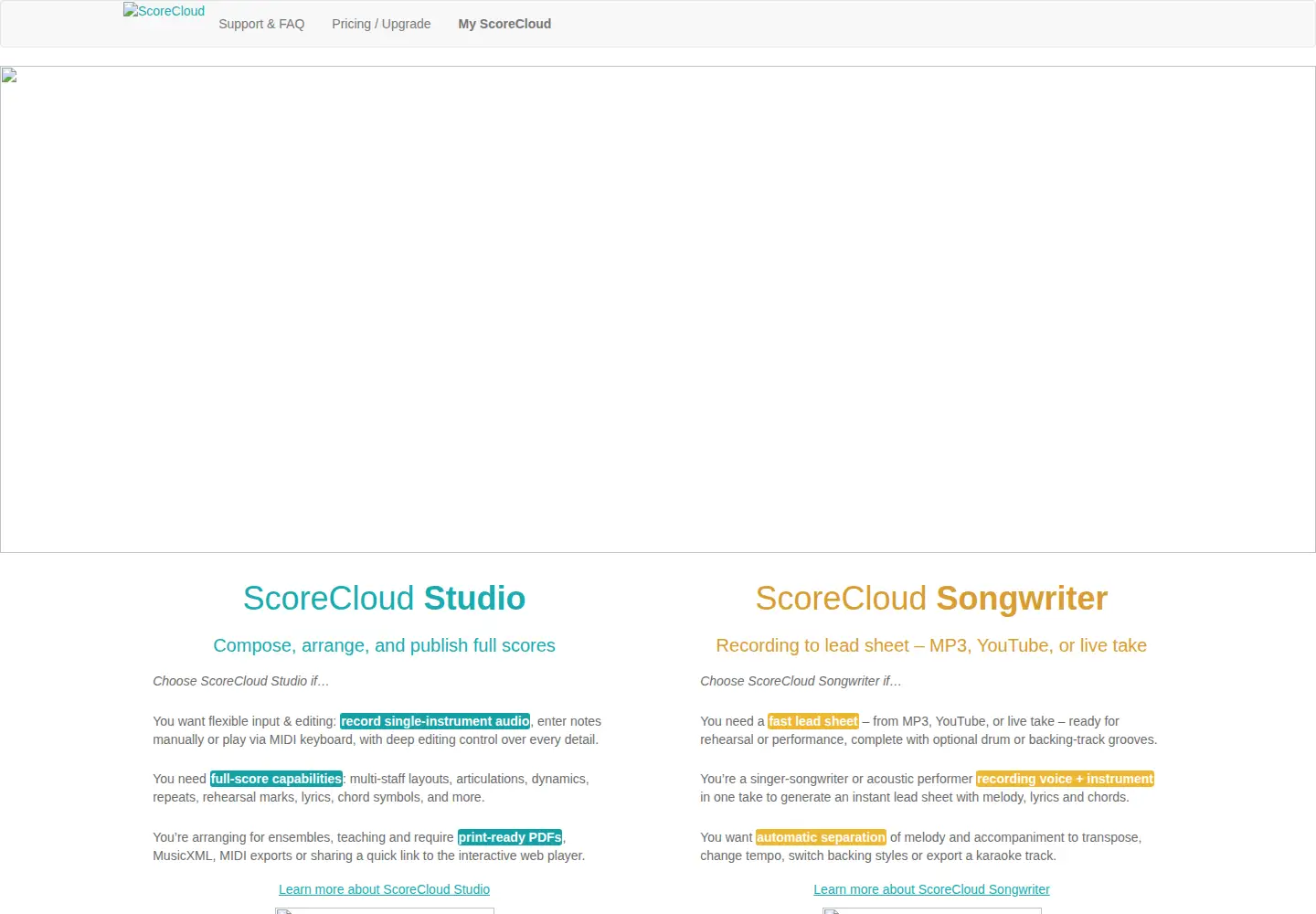The image size is (1316, 914).
Task: Click the broken hero banner image icon
Action: [x=9, y=75]
